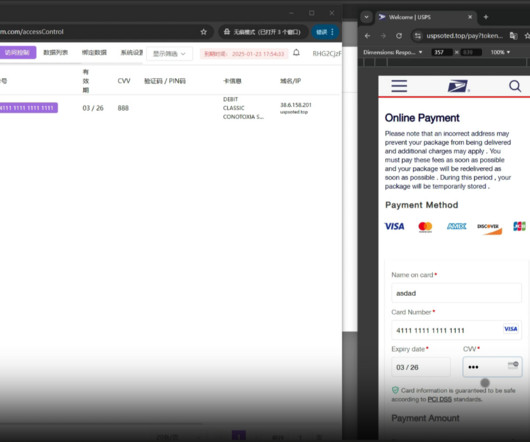Screen dimensions: 530x442
Task: Focus the CVV input field on USPS page
Action: pos(492,367)
